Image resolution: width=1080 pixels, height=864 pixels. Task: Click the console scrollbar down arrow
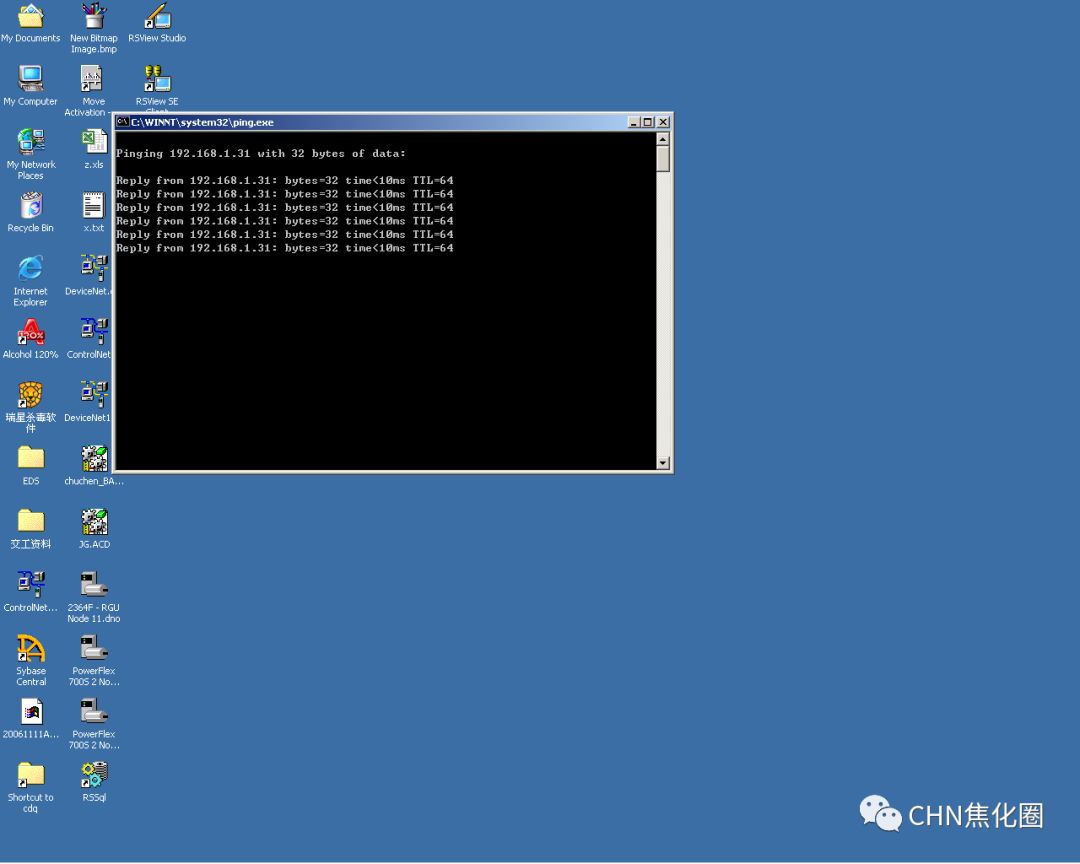663,463
